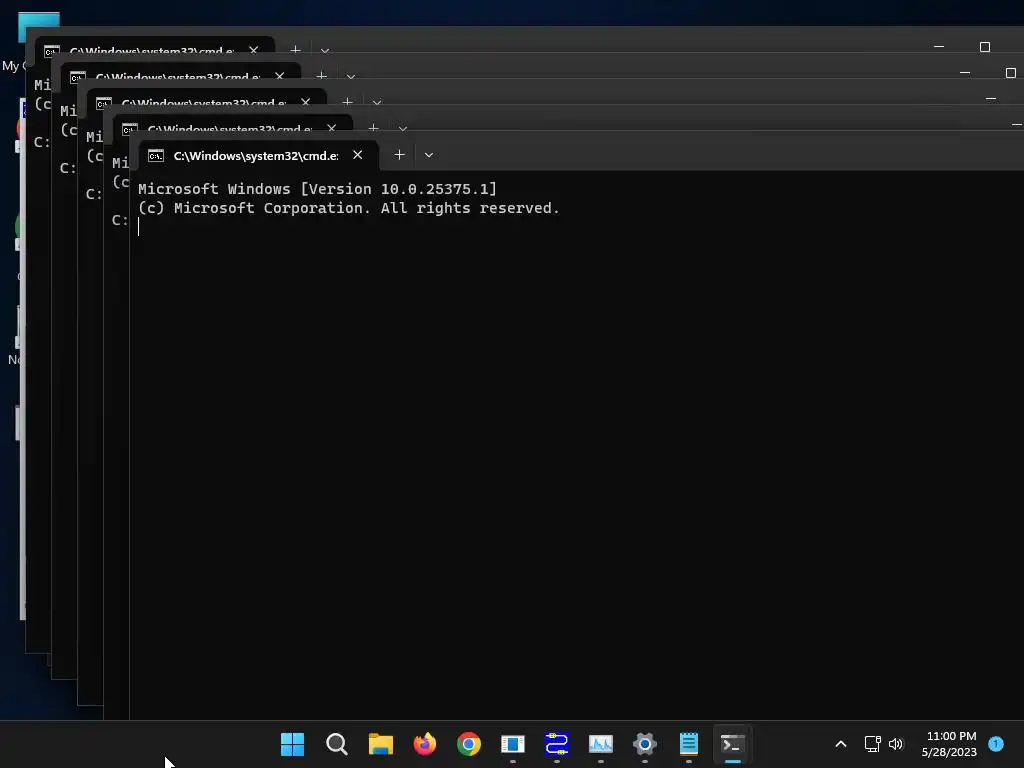
Task: Select the front terminal's cmd.exe tab title
Action: (x=256, y=155)
